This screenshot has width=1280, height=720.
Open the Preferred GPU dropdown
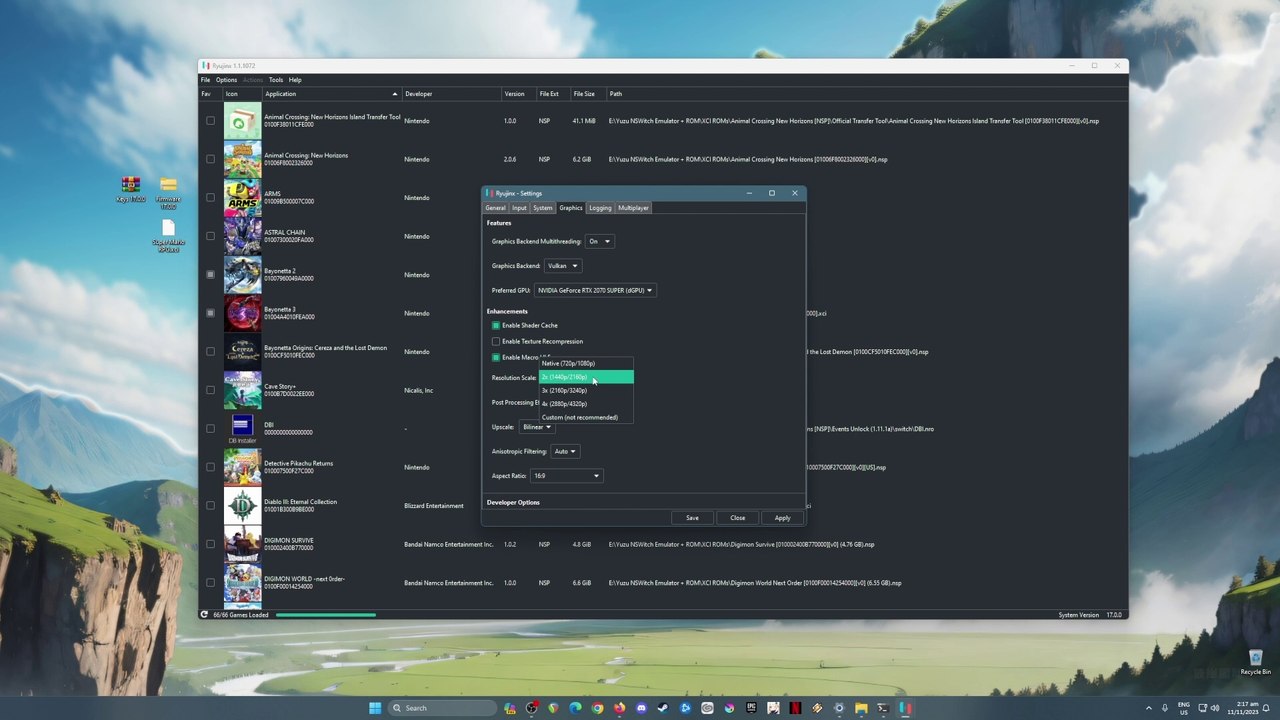click(x=595, y=290)
